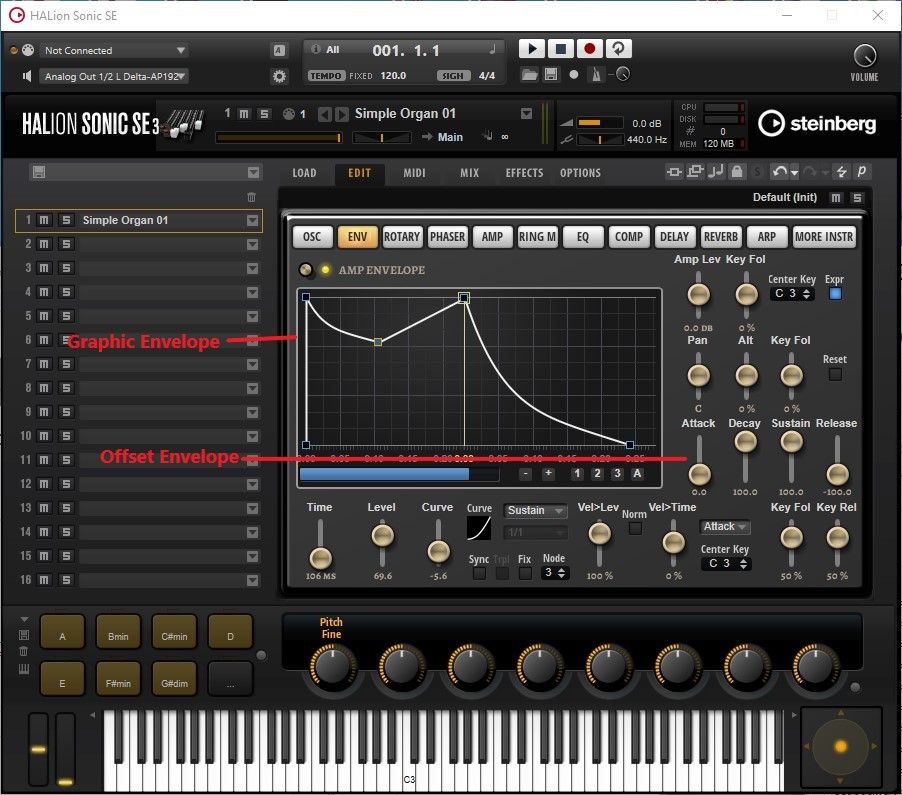Click the Pitch Fine quick control knob
The image size is (902, 795).
(332, 666)
